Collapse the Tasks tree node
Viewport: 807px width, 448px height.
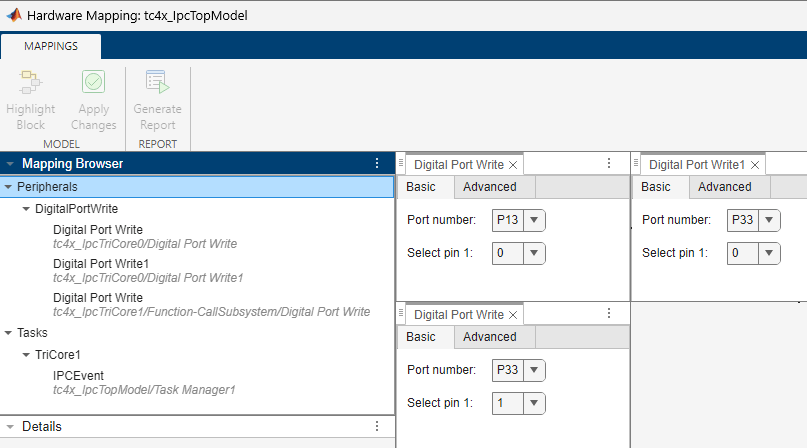coord(8,333)
